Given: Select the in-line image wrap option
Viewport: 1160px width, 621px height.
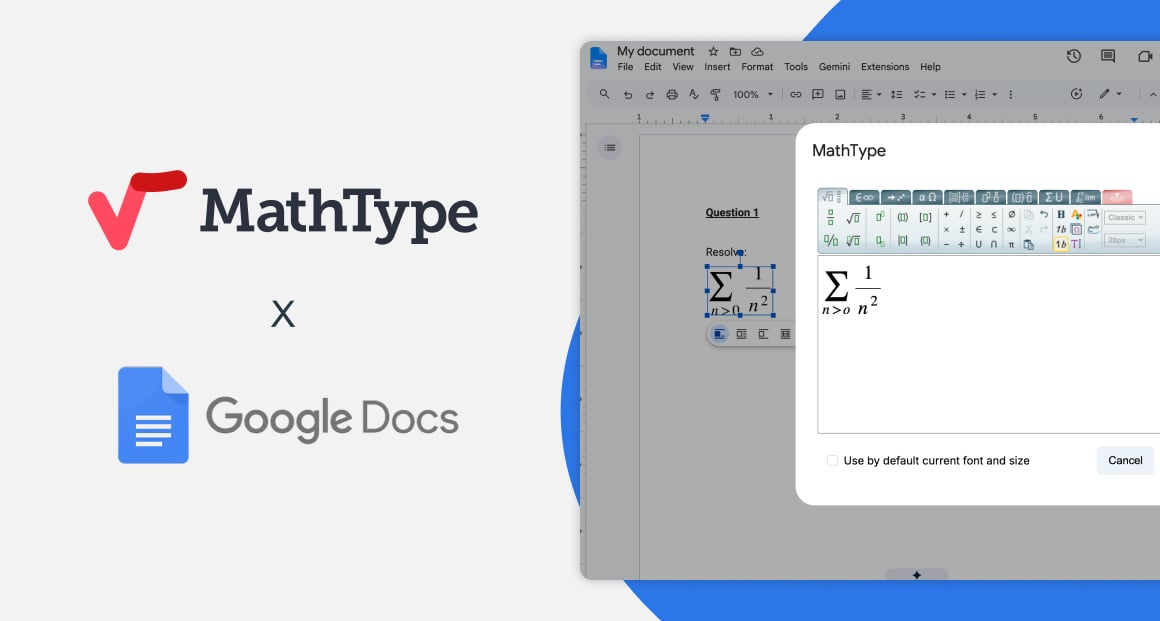Looking at the screenshot, I should click(x=719, y=335).
